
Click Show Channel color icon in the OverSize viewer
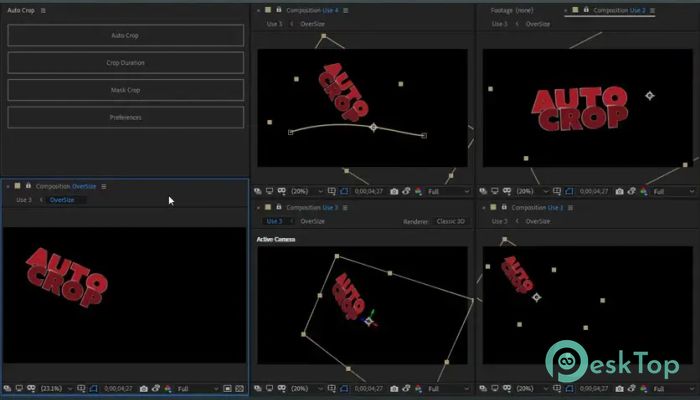tap(168, 389)
